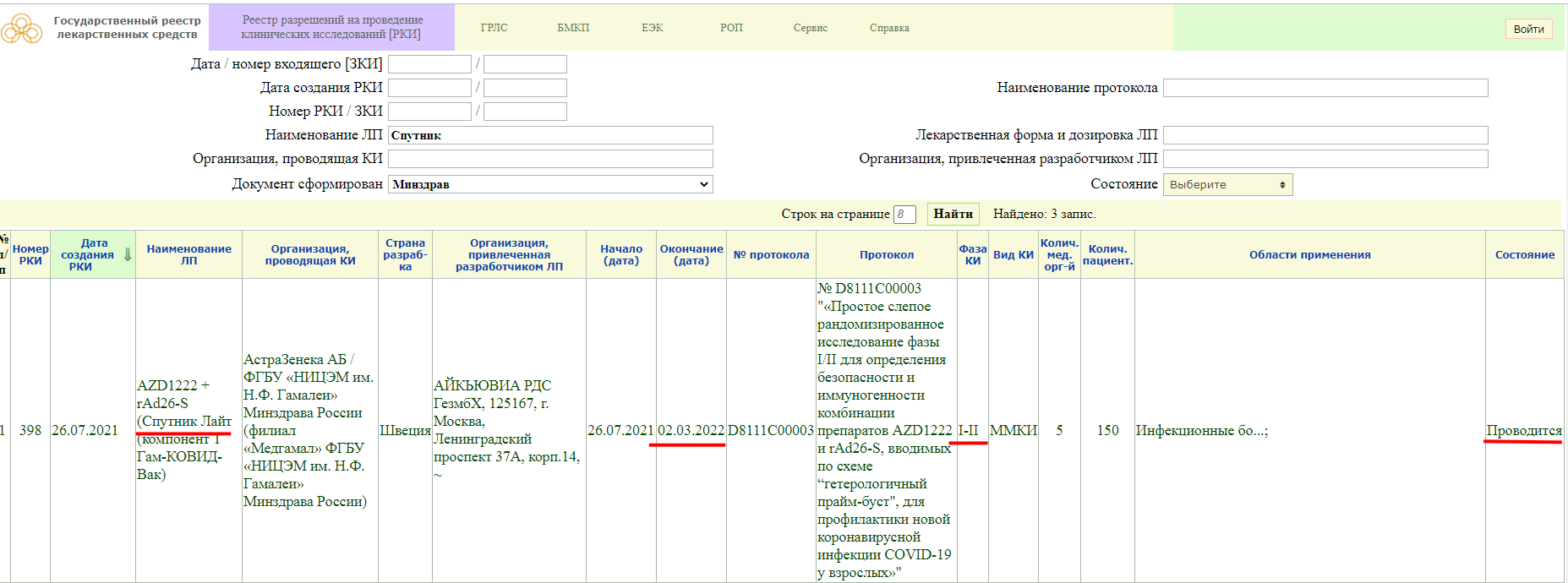Click the Наименование ЛП field with Спутник
Image resolution: width=1568 pixels, height=583 pixels.
pos(550,135)
